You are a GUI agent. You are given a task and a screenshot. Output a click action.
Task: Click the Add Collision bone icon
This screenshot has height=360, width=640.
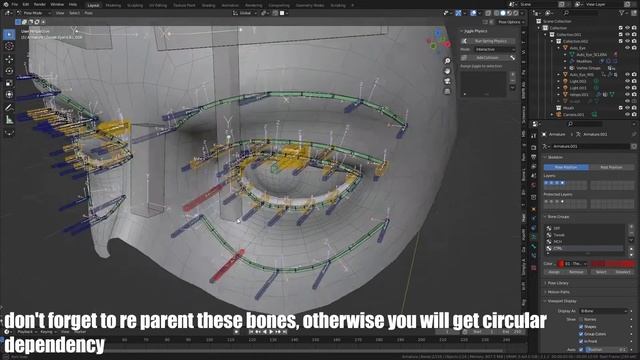513,58
